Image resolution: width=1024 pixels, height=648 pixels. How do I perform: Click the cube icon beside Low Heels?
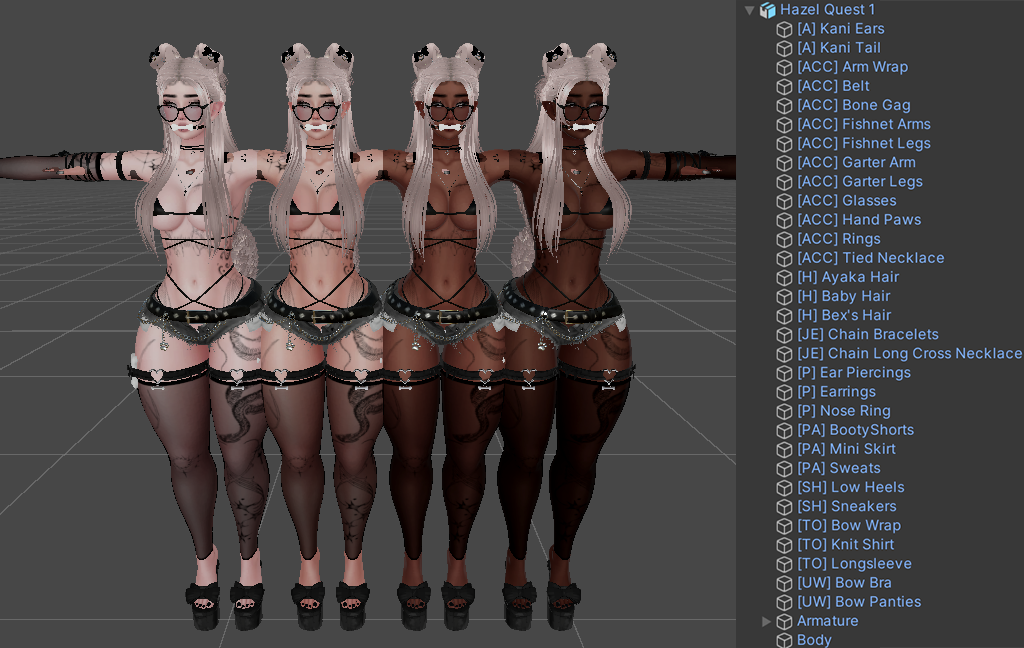(x=784, y=488)
